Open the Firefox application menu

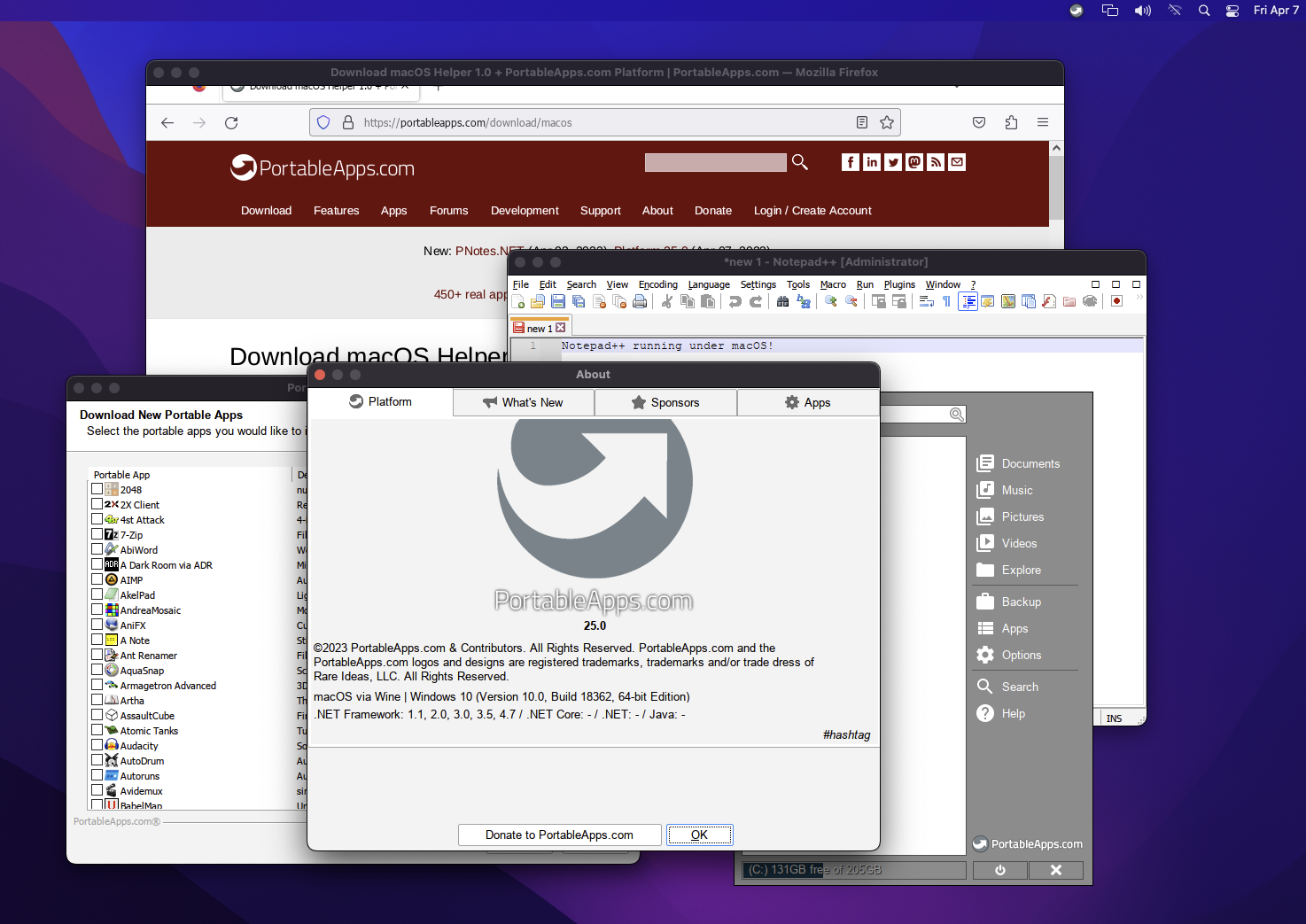1042,122
